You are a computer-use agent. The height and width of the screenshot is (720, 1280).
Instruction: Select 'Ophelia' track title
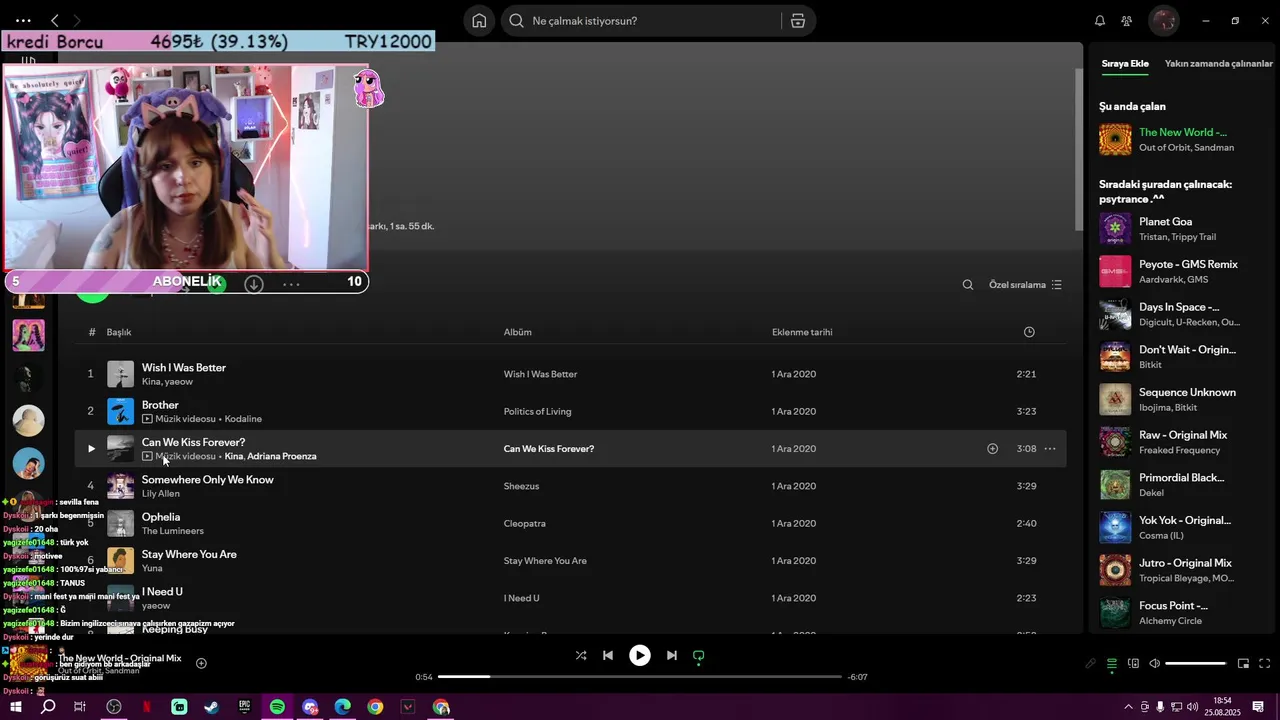tap(161, 517)
